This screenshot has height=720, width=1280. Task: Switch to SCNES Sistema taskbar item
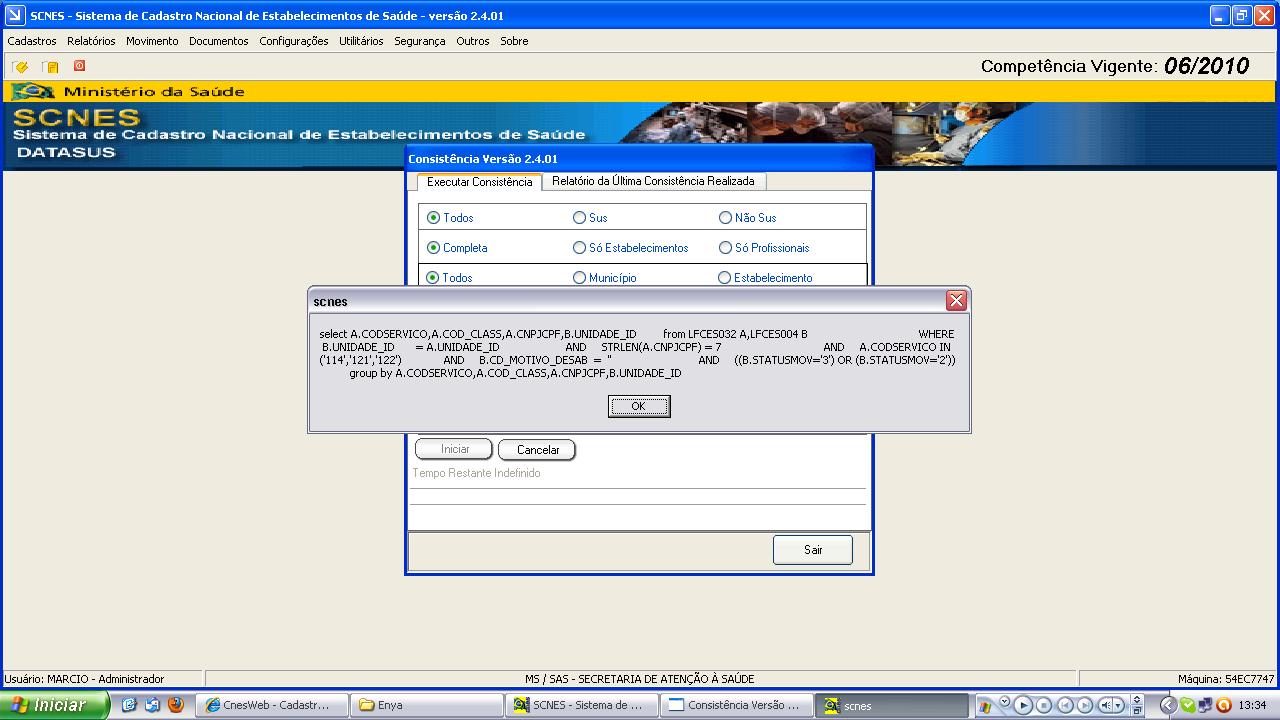[x=582, y=705]
